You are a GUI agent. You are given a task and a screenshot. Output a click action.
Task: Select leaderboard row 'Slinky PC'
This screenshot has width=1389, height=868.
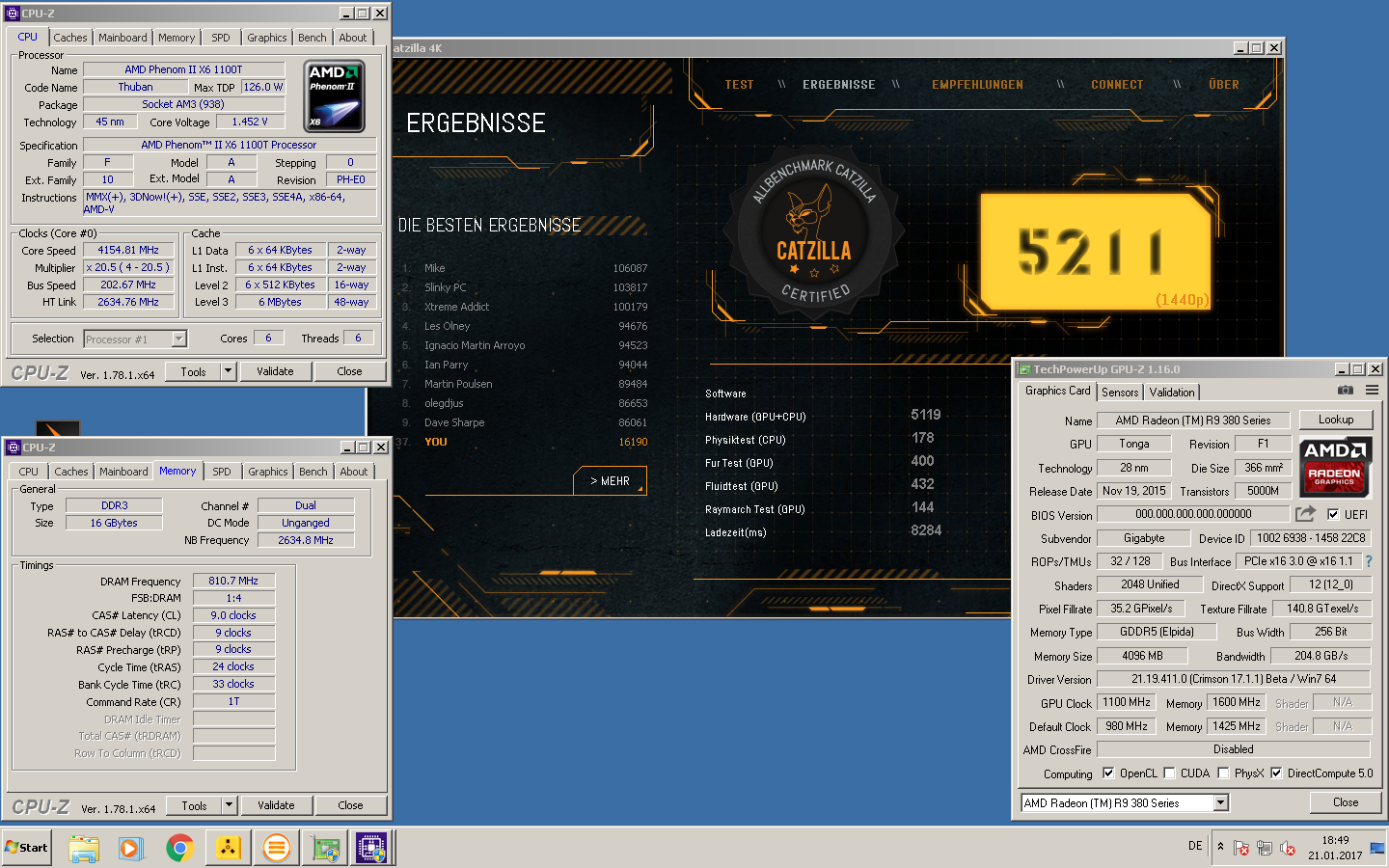click(524, 287)
